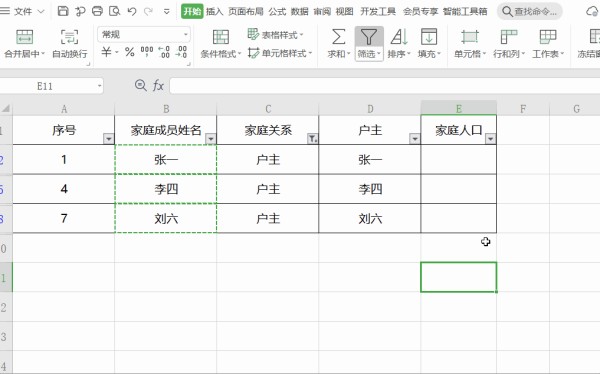
Task: Click the Save icon in quick access toolbar
Action: pos(63,11)
